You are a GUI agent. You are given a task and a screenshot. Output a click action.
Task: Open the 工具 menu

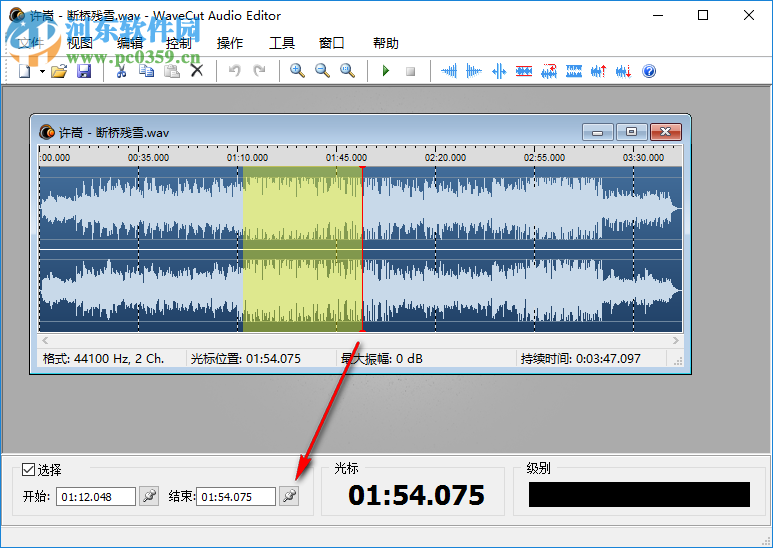pos(281,43)
